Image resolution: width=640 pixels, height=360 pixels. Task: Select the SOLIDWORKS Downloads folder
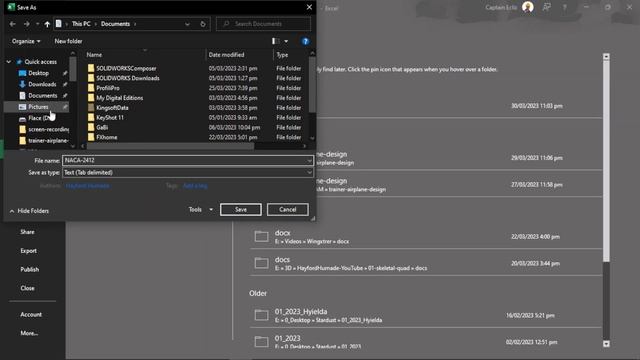coord(127,78)
